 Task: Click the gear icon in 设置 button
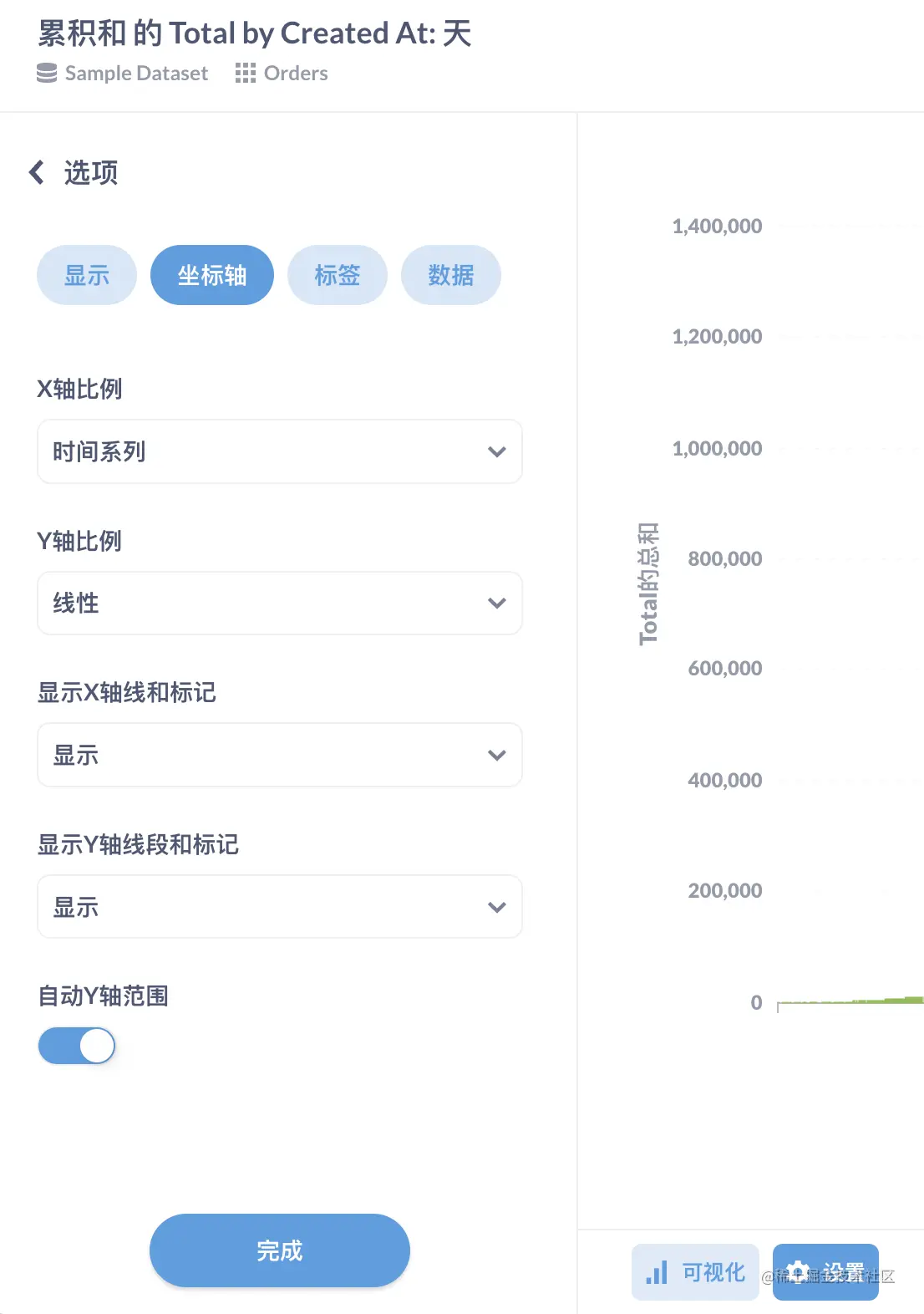pos(798,1272)
